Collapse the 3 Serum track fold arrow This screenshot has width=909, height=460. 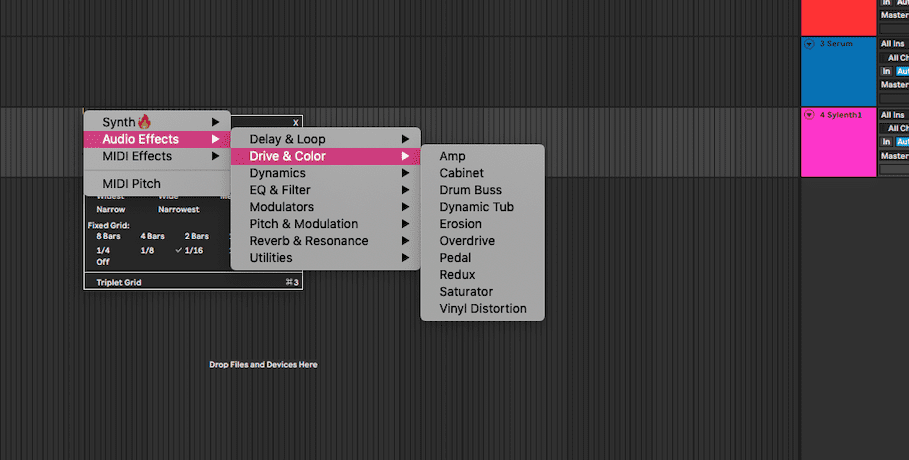[x=809, y=44]
